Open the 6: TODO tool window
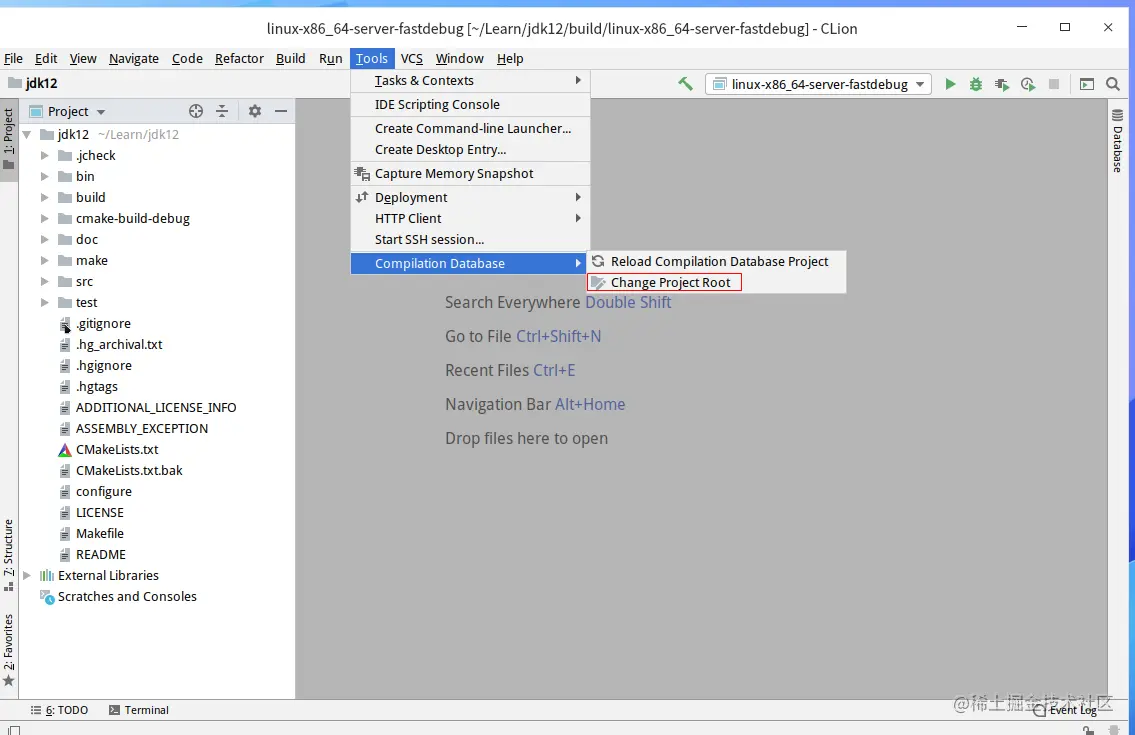The width and height of the screenshot is (1135, 735). pos(59,710)
